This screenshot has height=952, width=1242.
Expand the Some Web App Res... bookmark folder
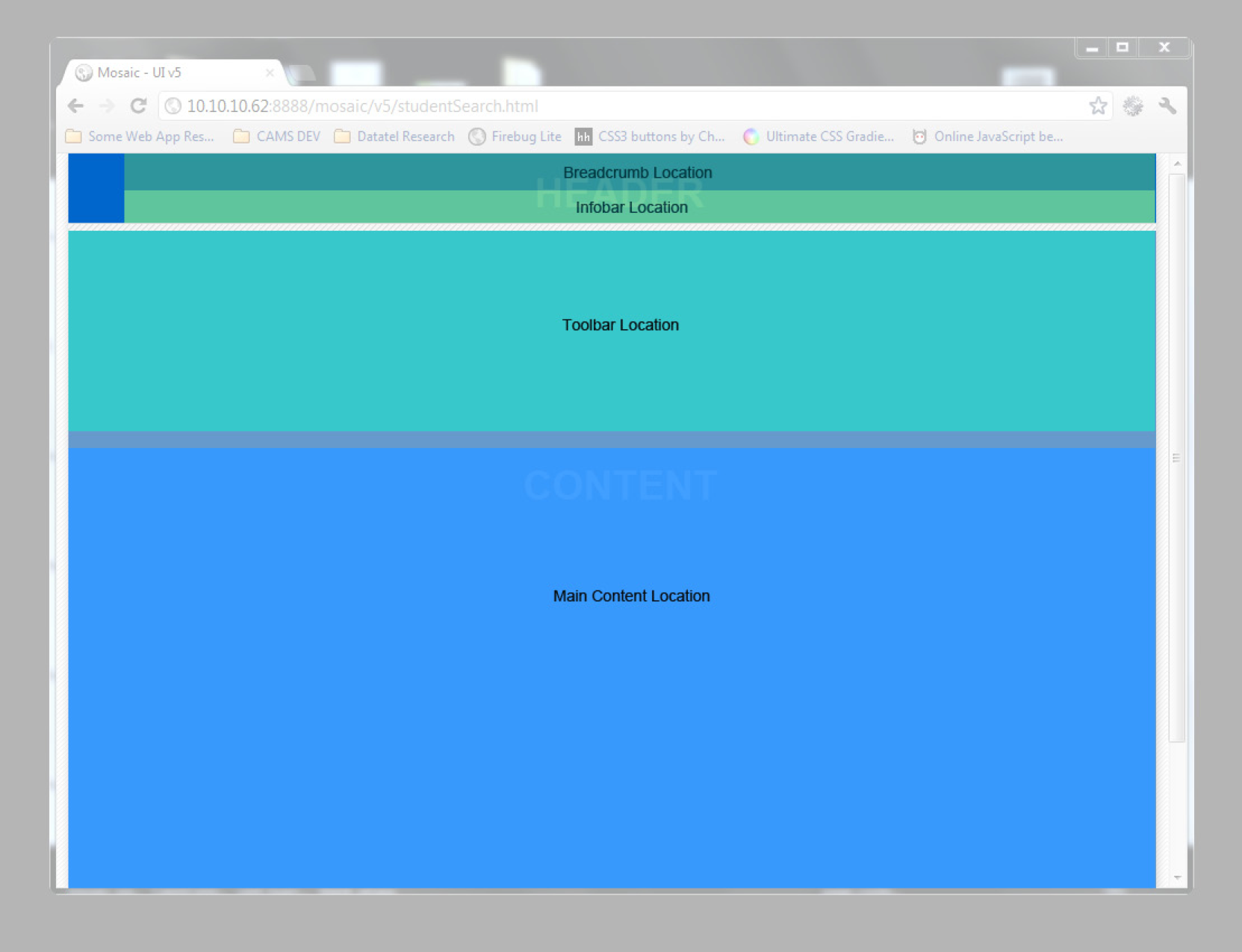pyautogui.click(x=140, y=137)
